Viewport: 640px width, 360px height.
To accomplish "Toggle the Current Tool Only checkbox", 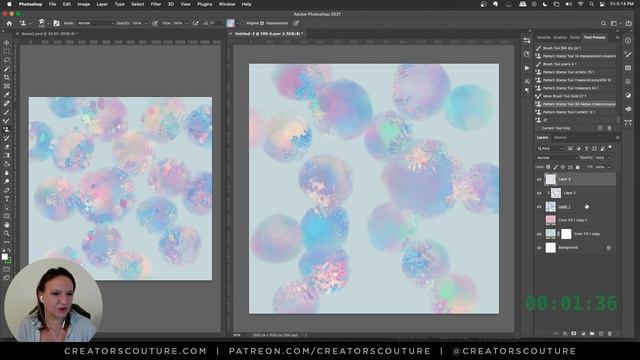I will pyautogui.click(x=538, y=128).
